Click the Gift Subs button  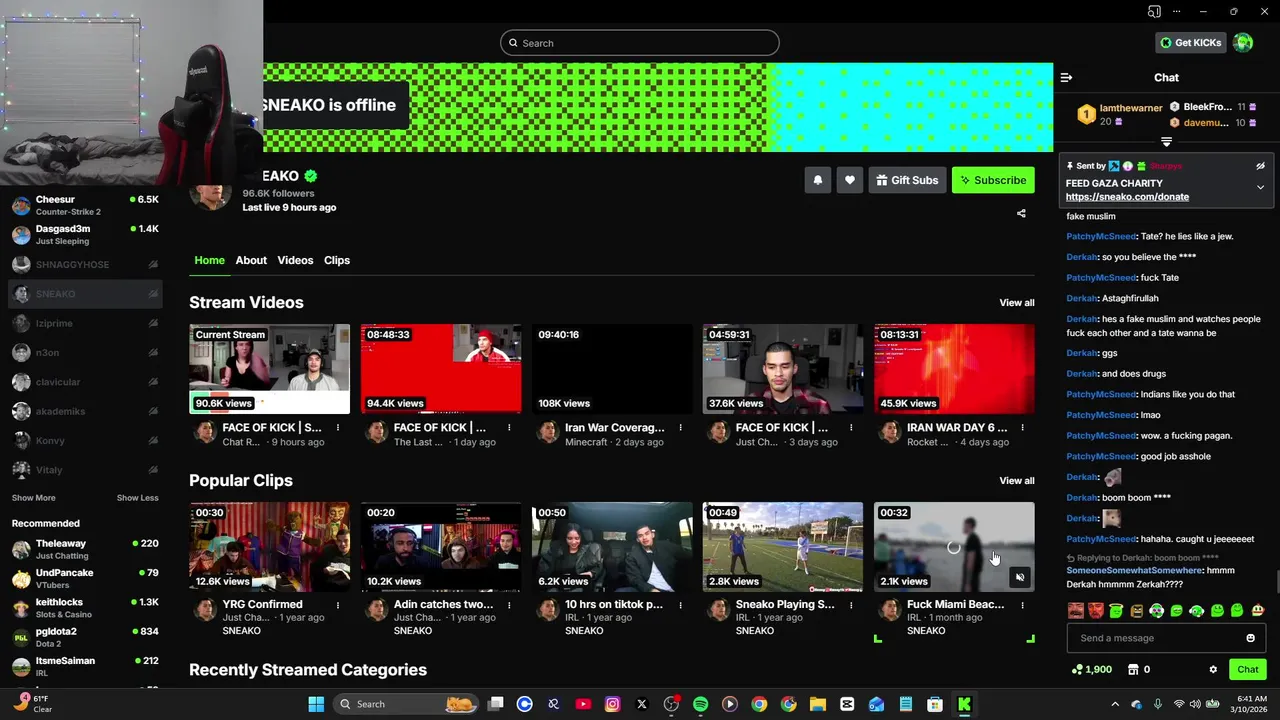pyautogui.click(x=907, y=180)
